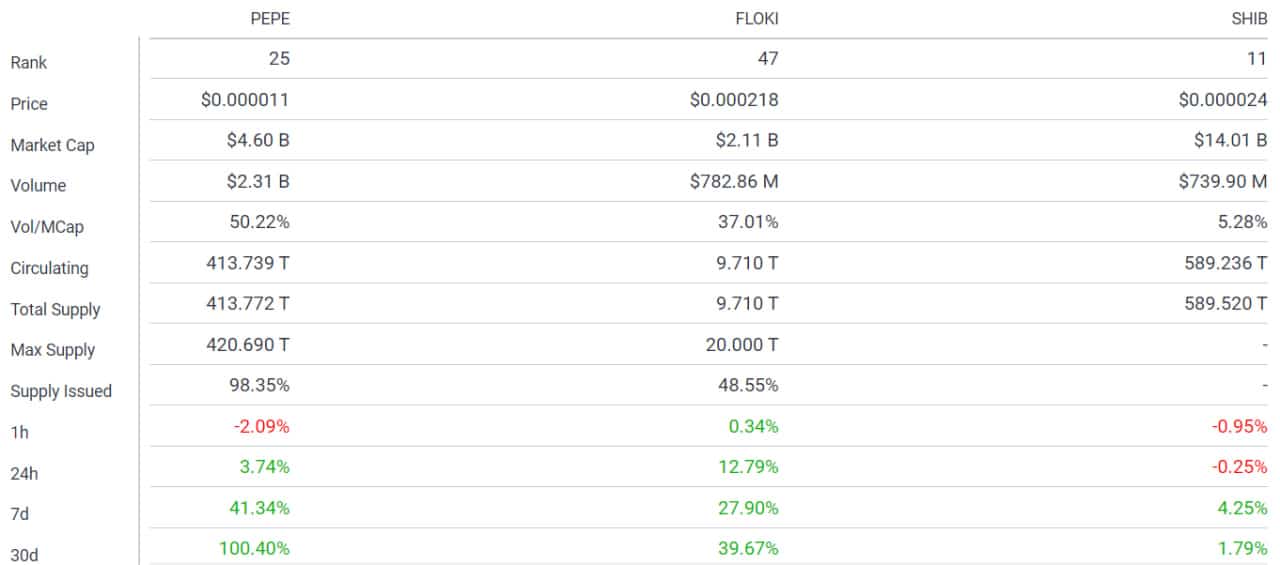Select the Vol/MCap row label
The width and height of the screenshot is (1280, 565).
click(47, 227)
